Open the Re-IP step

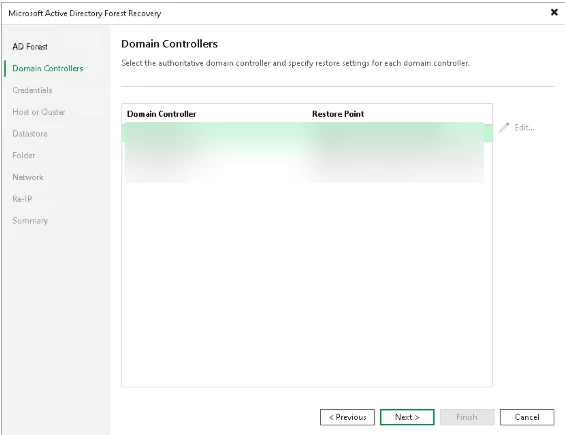(22, 199)
